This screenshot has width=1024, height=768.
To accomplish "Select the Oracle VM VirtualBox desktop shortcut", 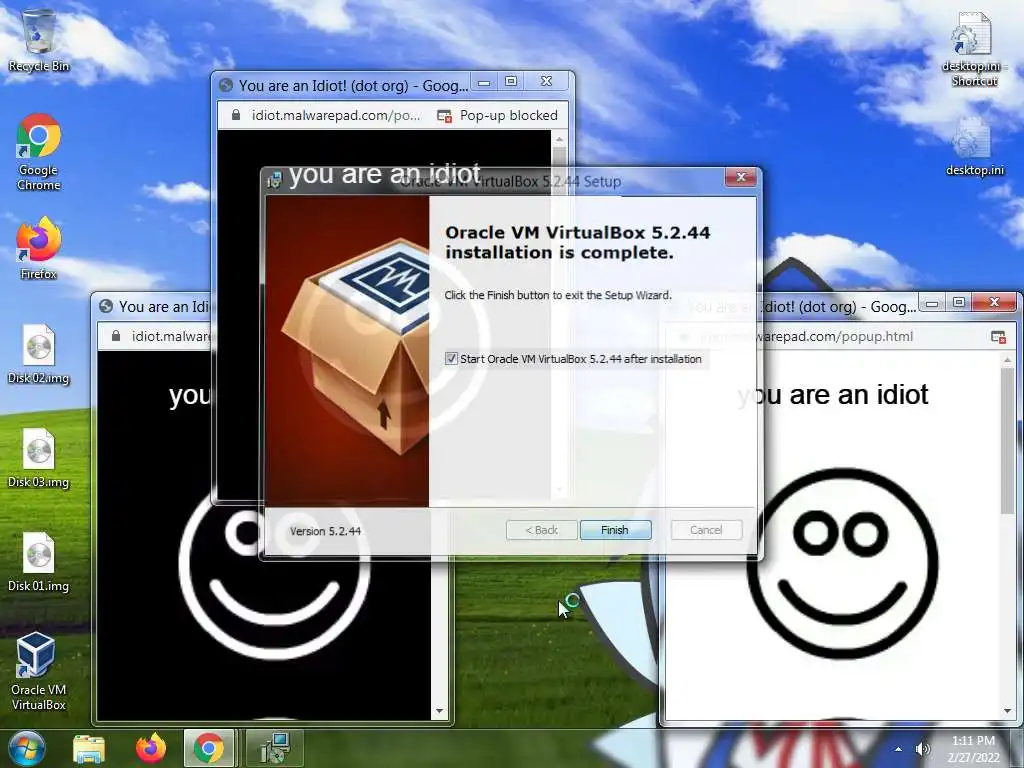I will (x=38, y=671).
